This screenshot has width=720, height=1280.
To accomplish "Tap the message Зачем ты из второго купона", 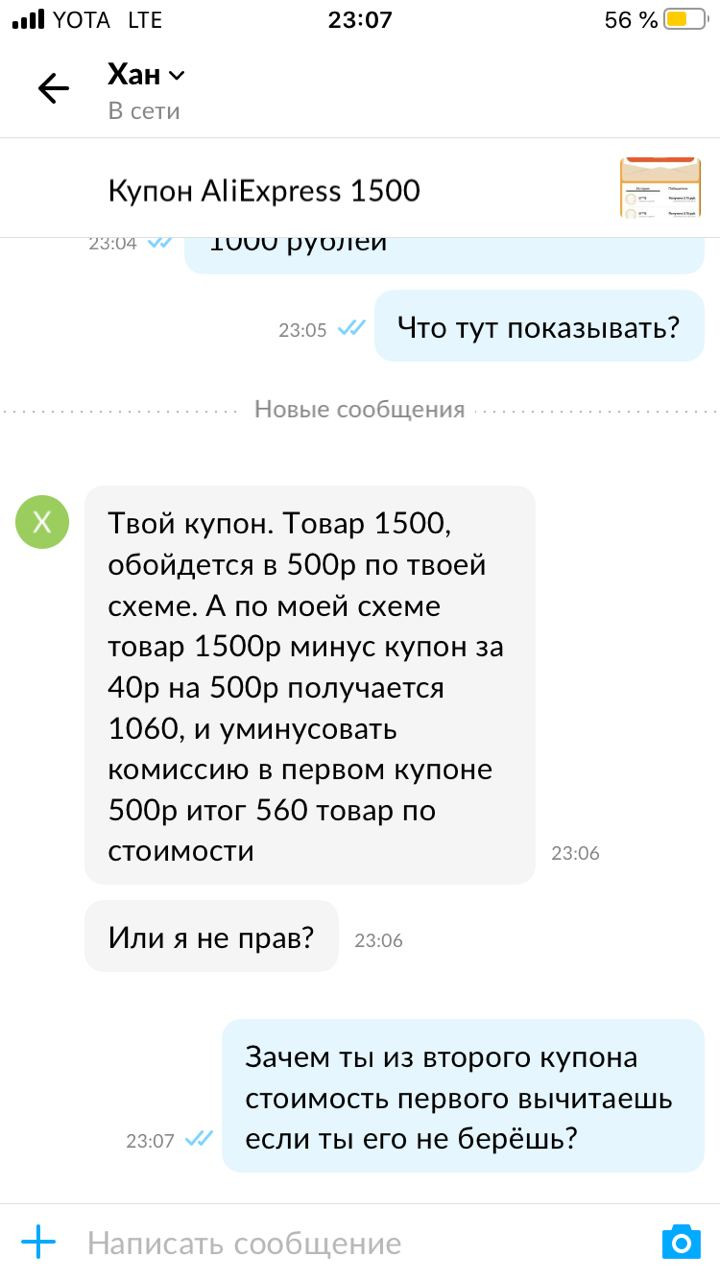I will coord(462,1097).
